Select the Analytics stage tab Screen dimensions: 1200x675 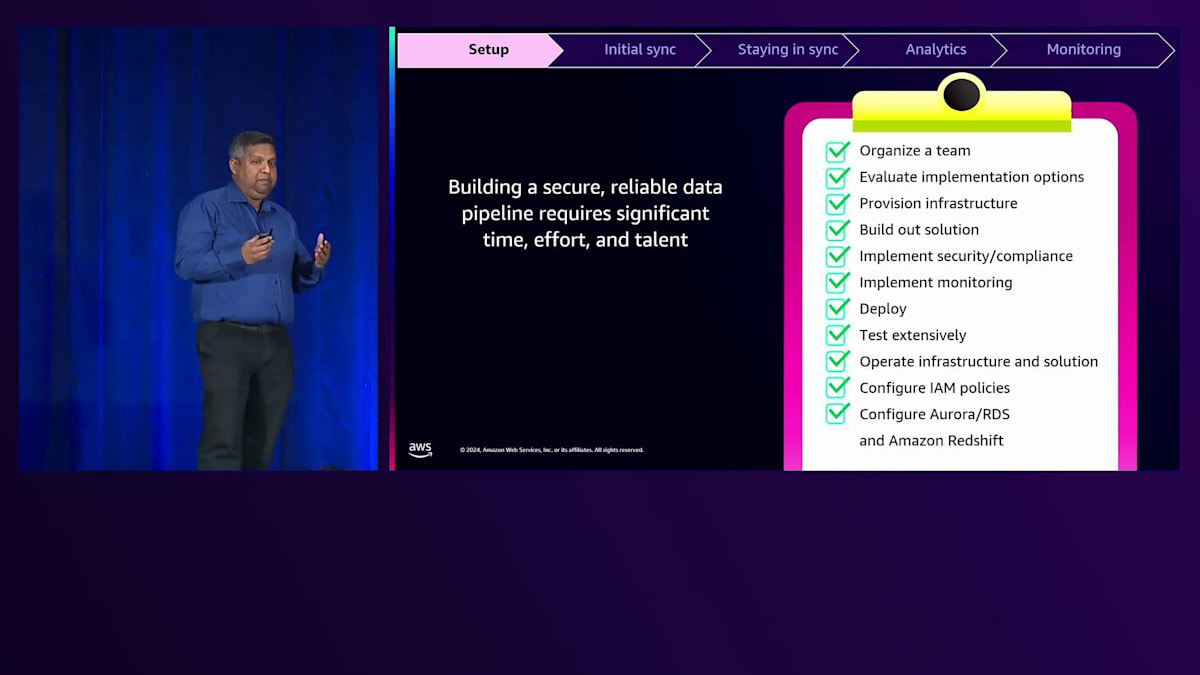click(936, 50)
